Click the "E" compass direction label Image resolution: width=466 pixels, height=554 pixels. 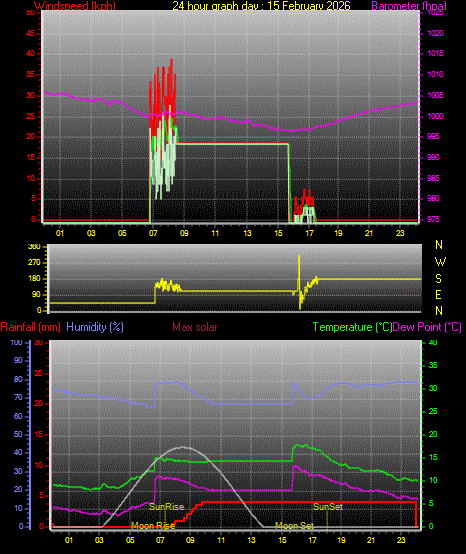click(x=438, y=295)
